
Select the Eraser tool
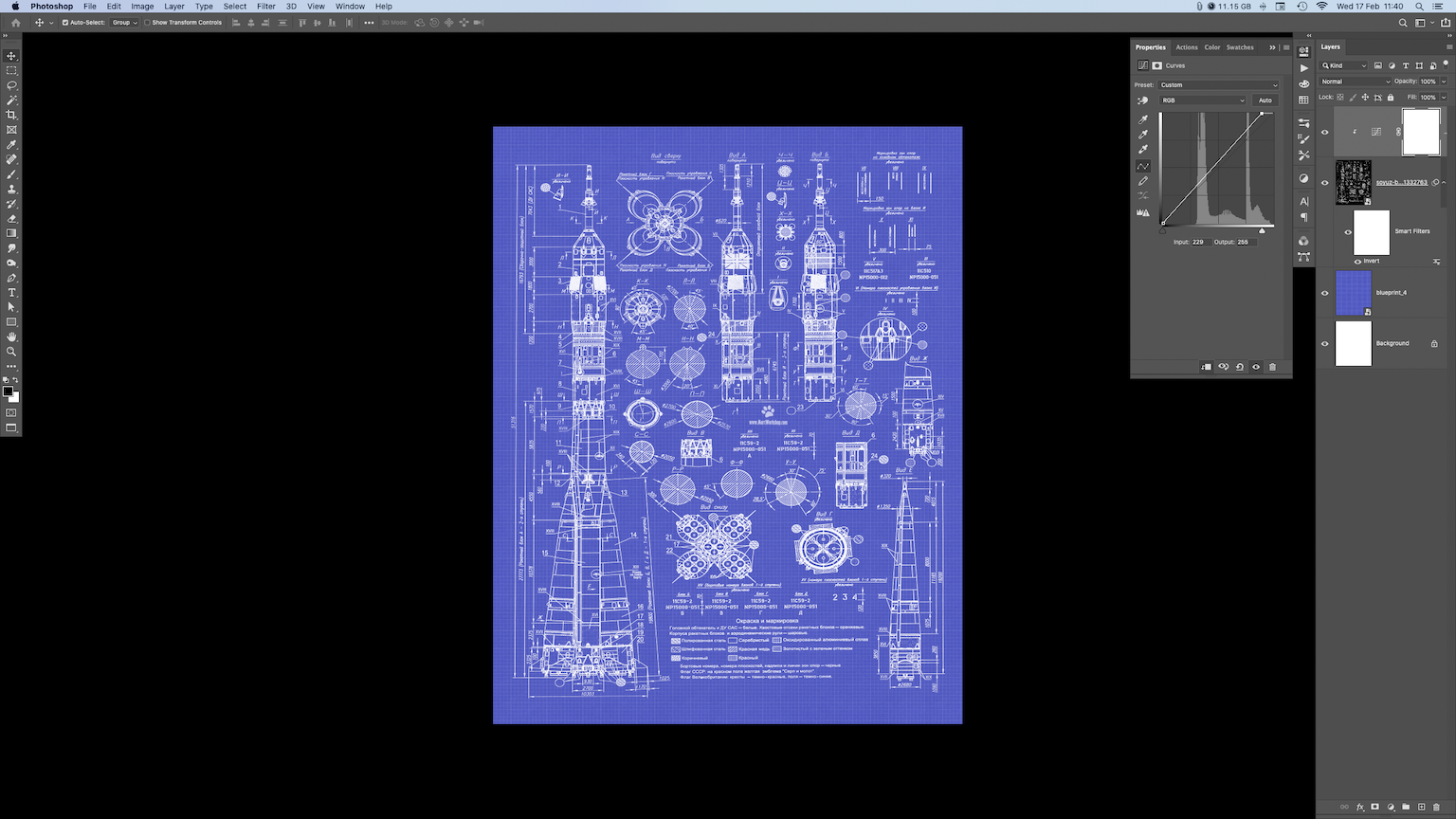(11, 218)
